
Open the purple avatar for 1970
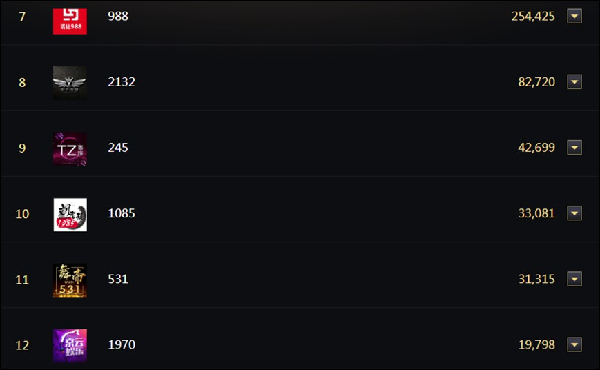click(70, 346)
